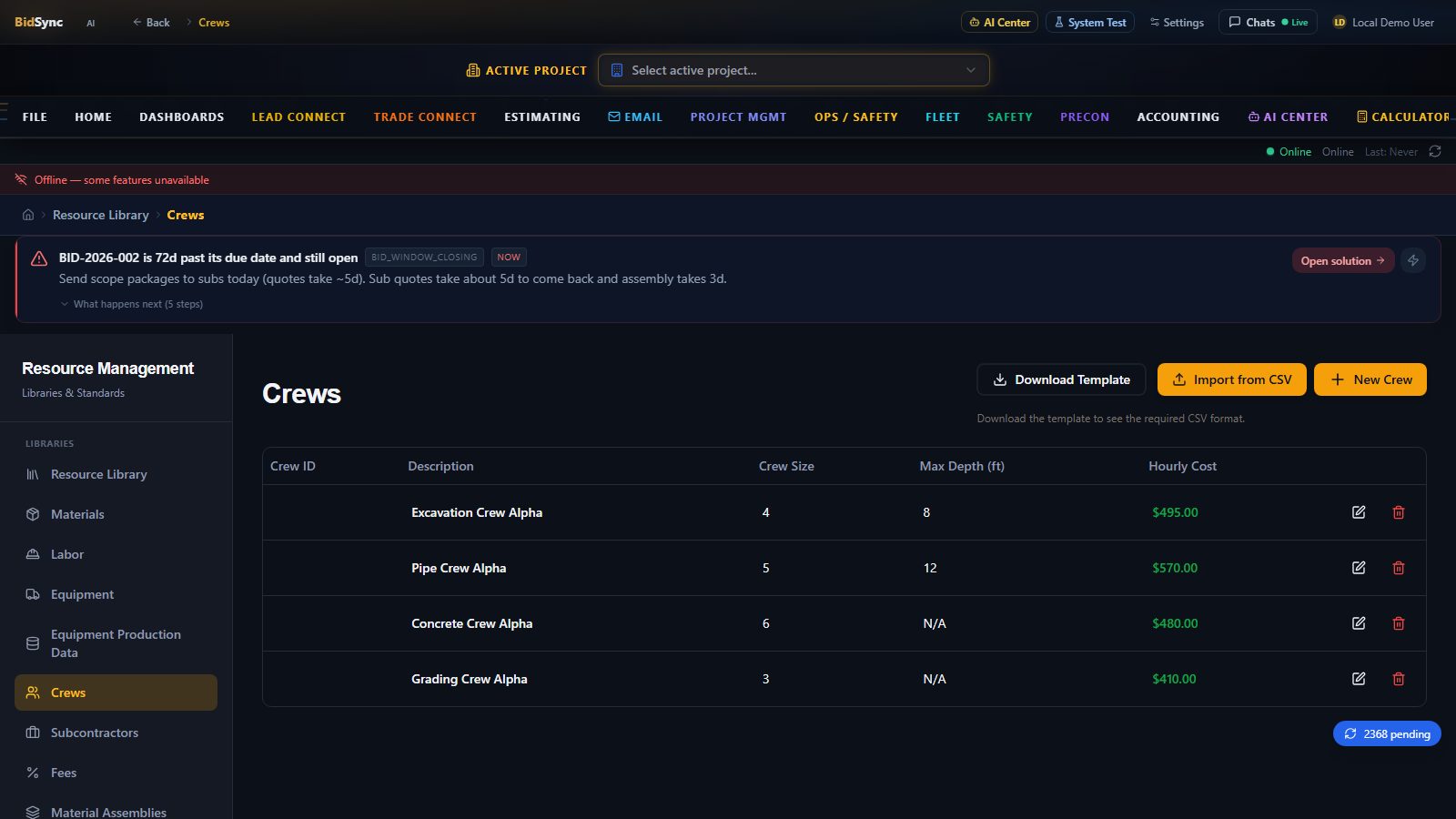1456x819 pixels.
Task: Open the AI Center header button
Action: [999, 22]
